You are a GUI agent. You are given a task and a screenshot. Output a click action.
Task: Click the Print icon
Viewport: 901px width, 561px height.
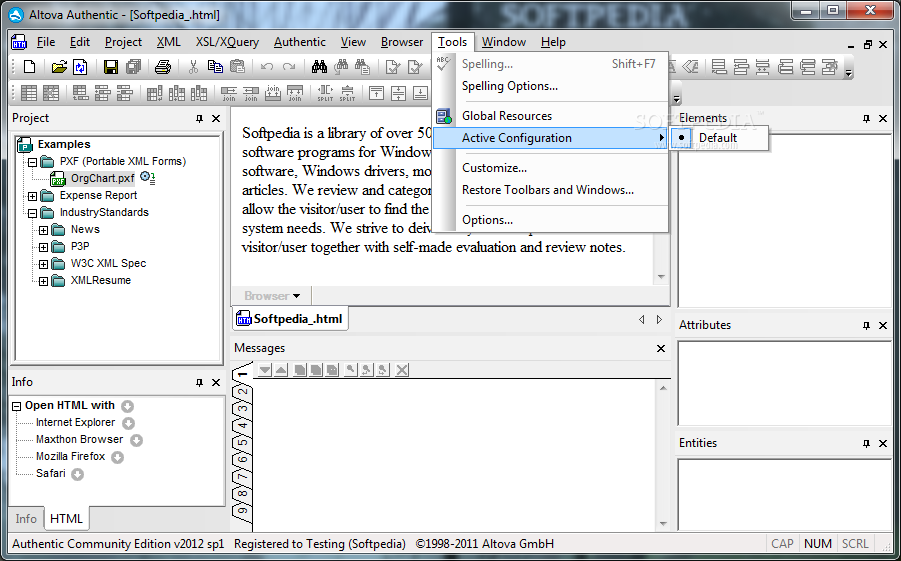(x=163, y=67)
